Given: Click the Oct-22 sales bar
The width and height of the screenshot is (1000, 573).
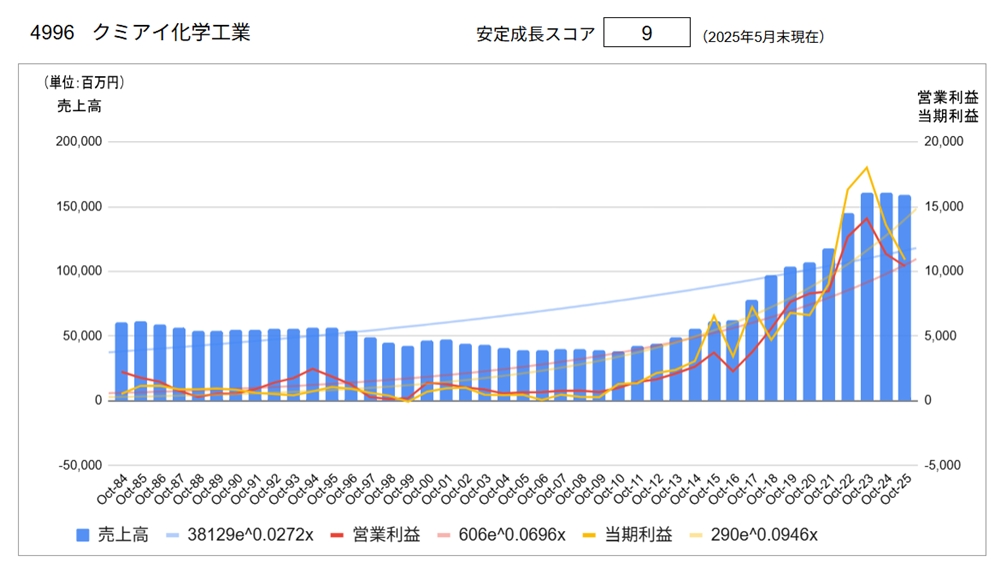Looking at the screenshot, I should pyautogui.click(x=848, y=307).
